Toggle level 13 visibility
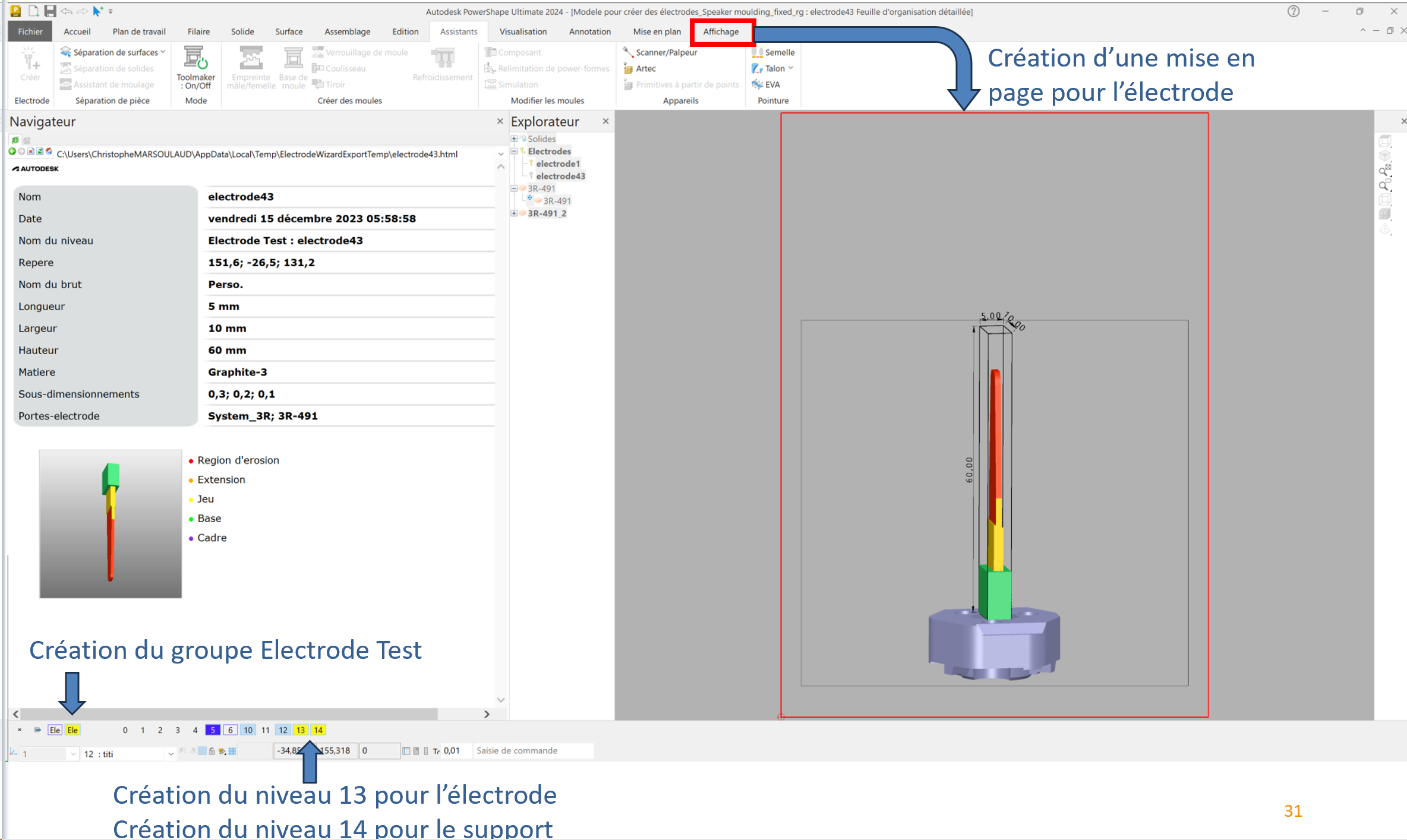The height and width of the screenshot is (840, 1407). point(301,730)
